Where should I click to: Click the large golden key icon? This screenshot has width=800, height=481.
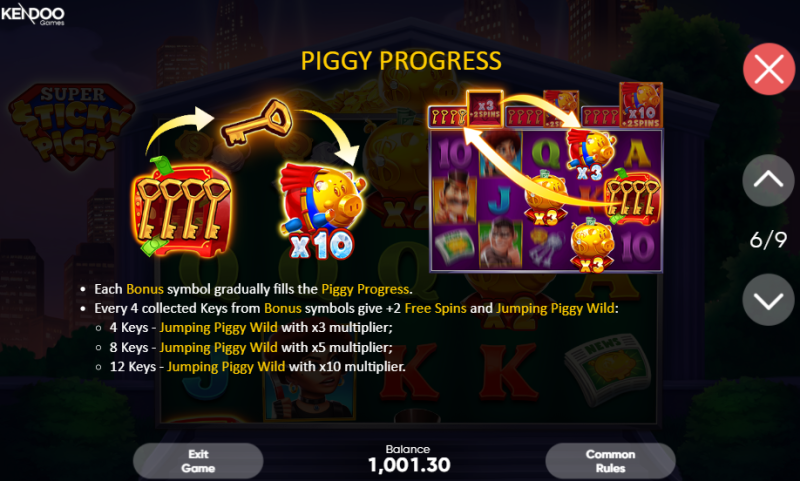coord(257,122)
